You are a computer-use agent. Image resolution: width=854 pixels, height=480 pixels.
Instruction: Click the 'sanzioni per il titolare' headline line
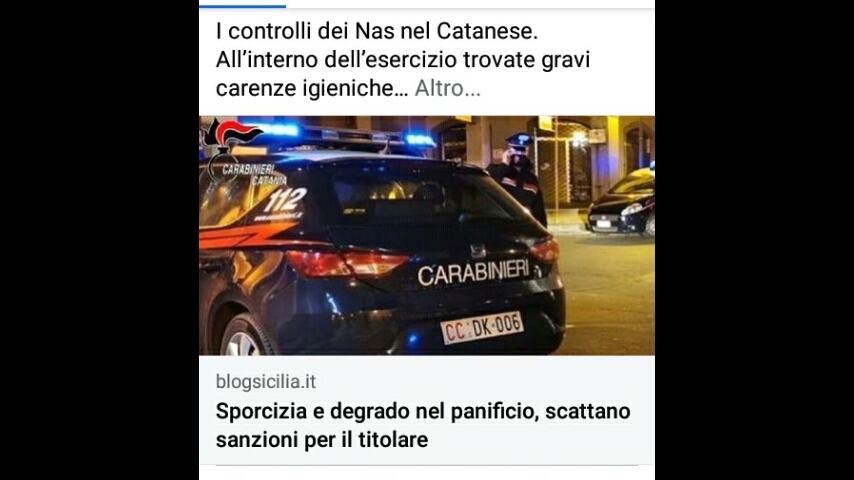[322, 440]
